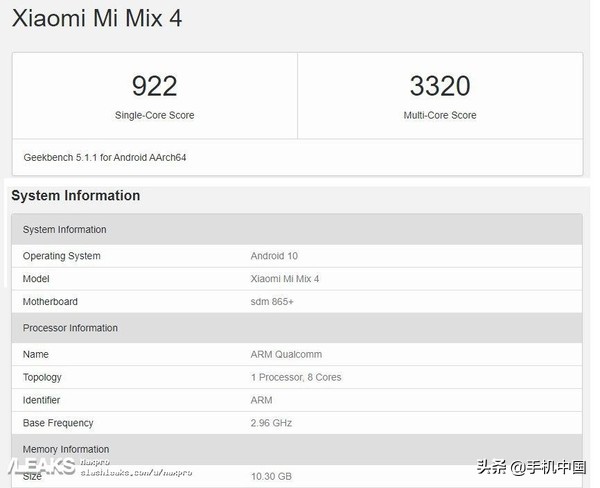Image resolution: width=600 pixels, height=488 pixels.
Task: Select the 2.96 GHz frequency value
Action: [x=271, y=423]
